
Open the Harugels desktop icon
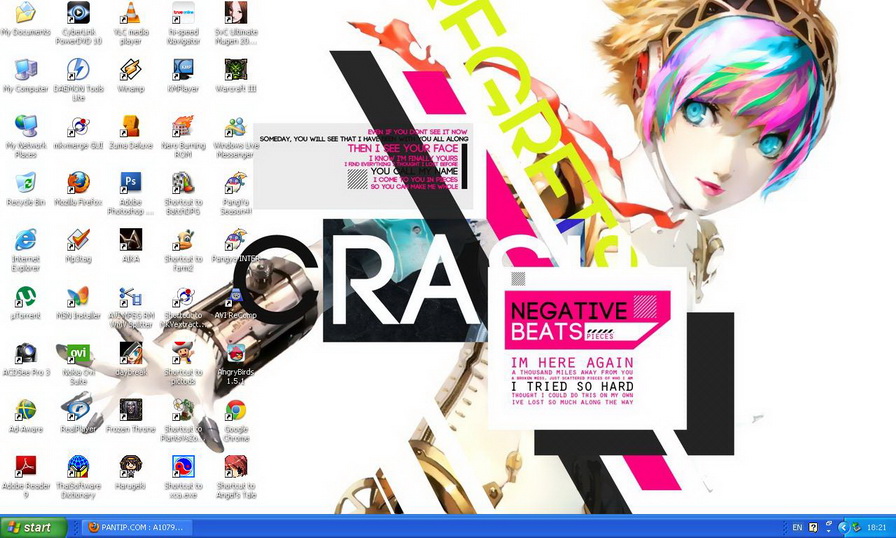[x=131, y=466]
